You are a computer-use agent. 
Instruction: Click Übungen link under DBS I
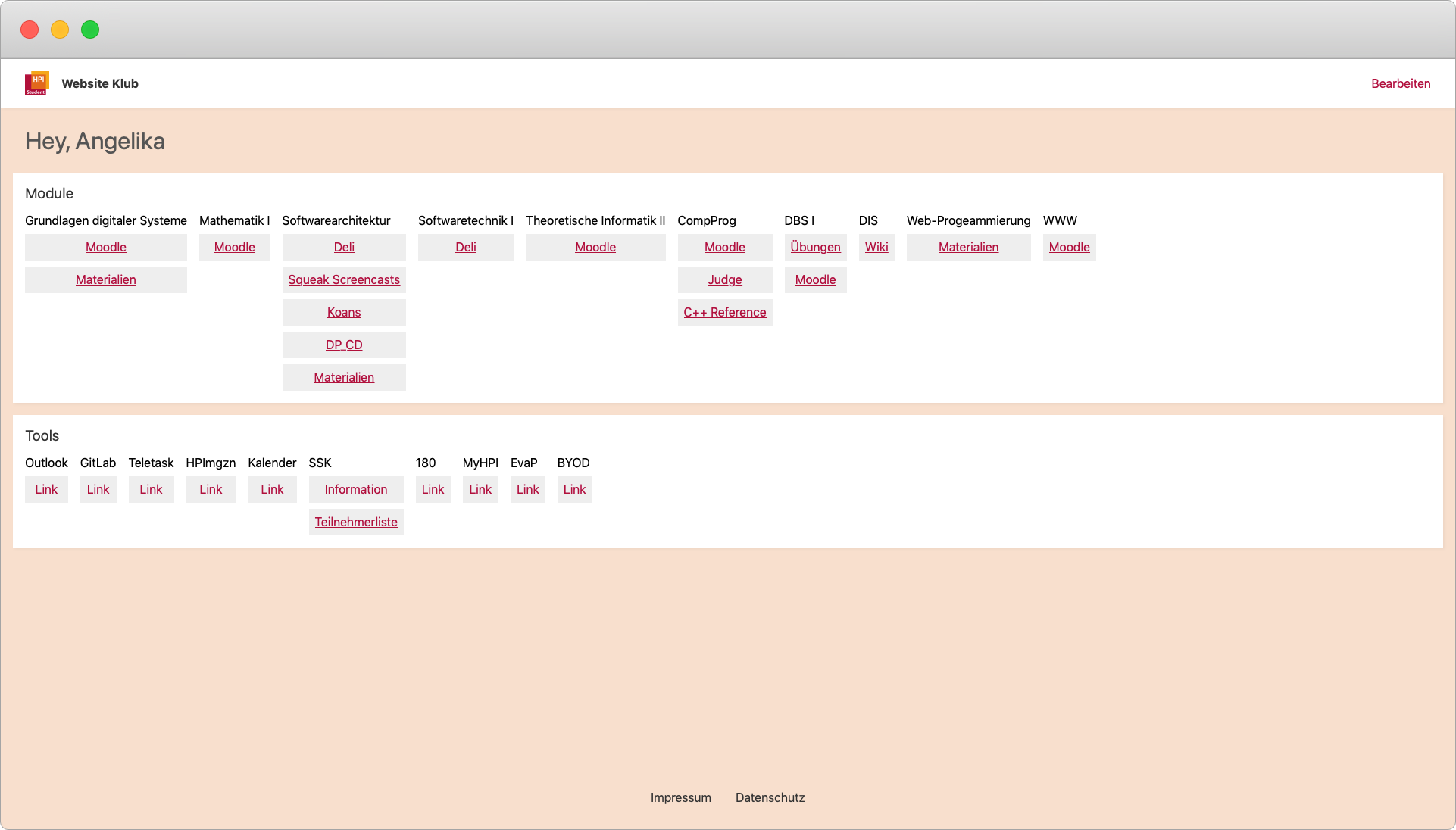click(x=815, y=247)
